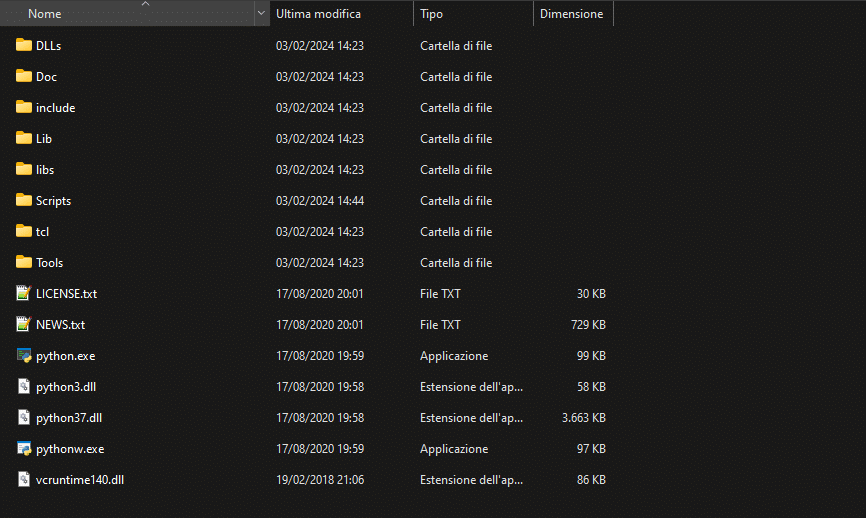Select the Lib folder row
Image resolution: width=866 pixels, height=518 pixels.
pos(309,139)
